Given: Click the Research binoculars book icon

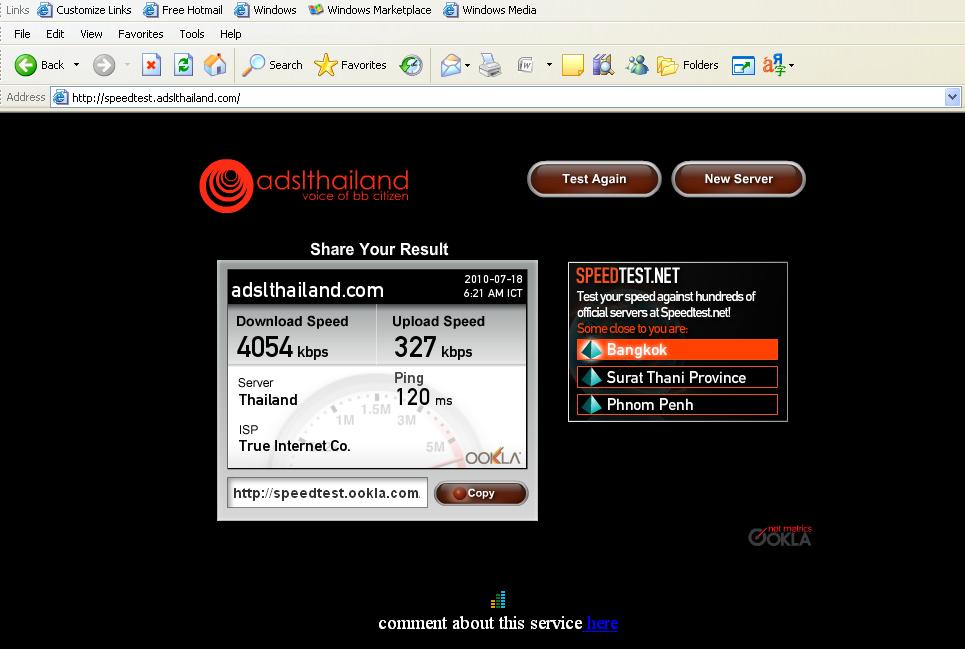Looking at the screenshot, I should 602,65.
